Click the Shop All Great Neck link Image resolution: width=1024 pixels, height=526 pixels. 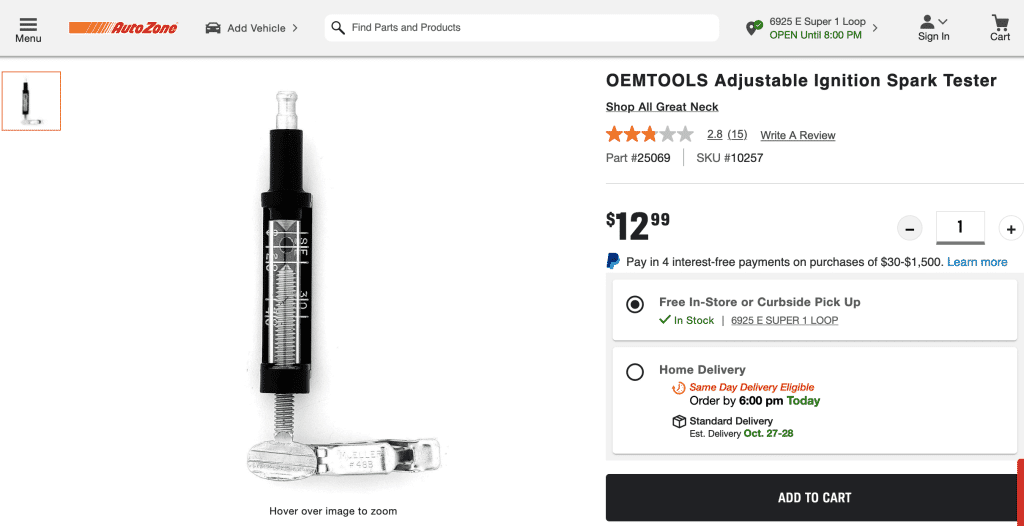(x=662, y=107)
